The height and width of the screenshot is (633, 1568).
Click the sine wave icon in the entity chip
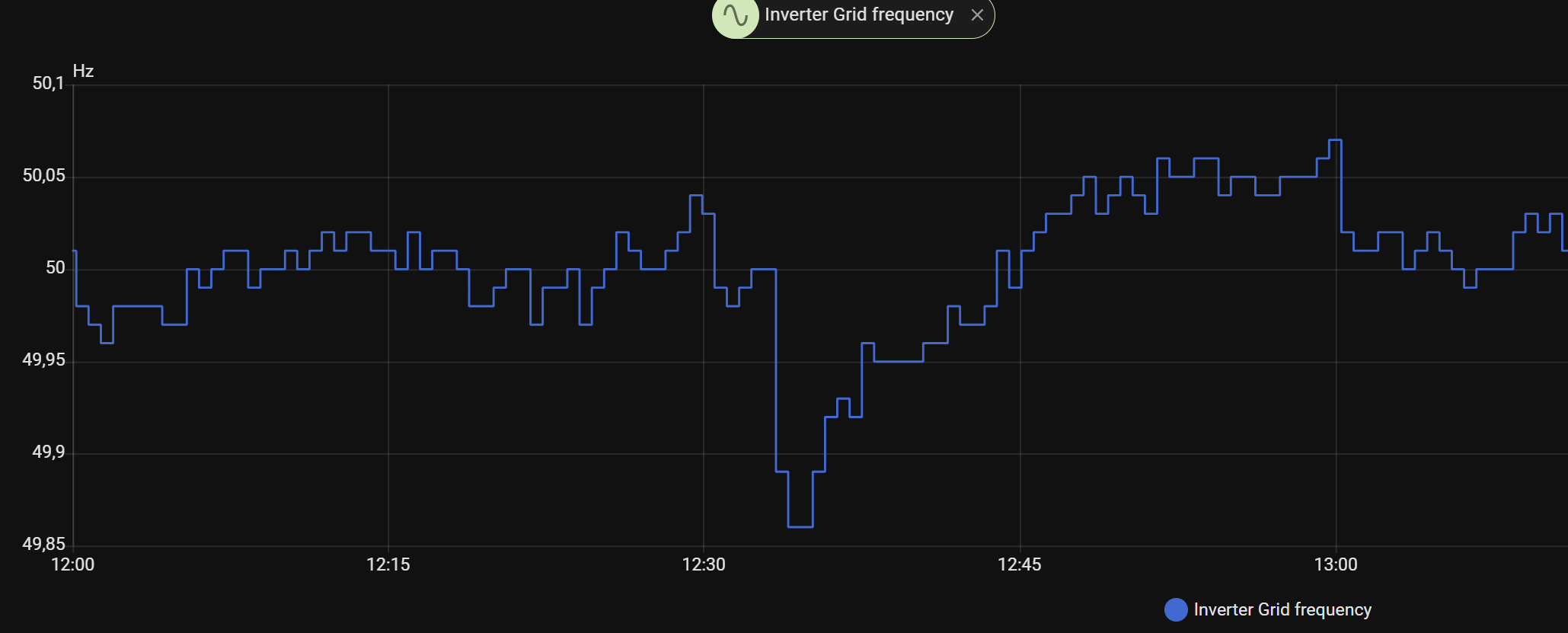[x=736, y=16]
